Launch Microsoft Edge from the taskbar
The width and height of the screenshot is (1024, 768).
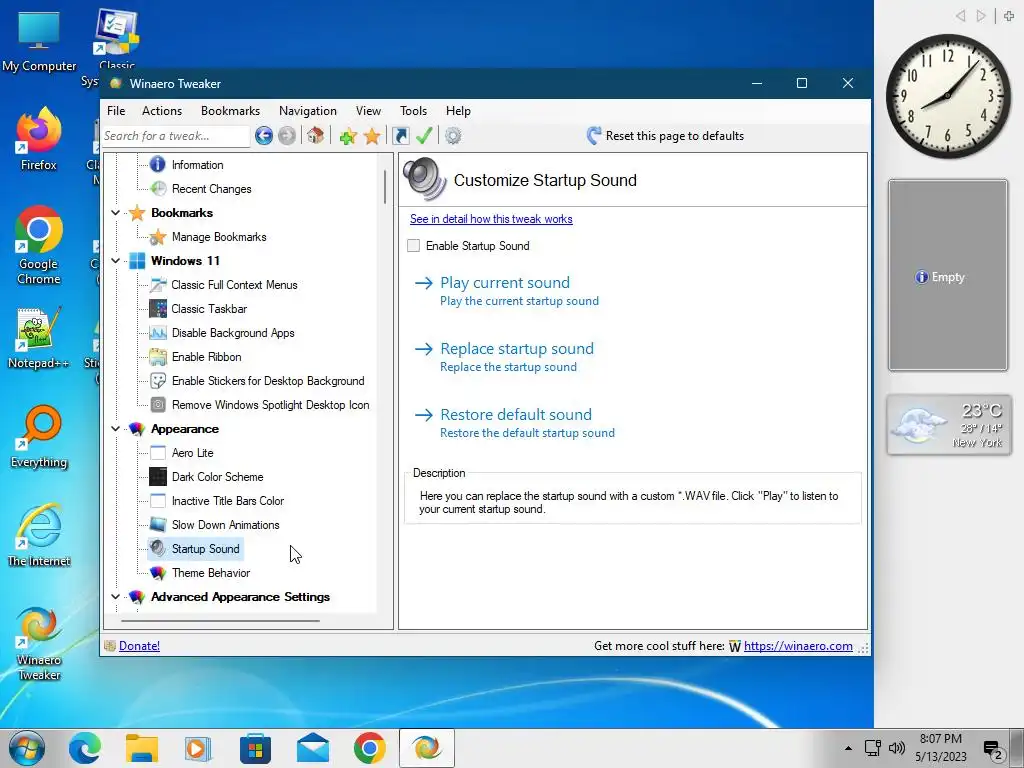[86, 748]
